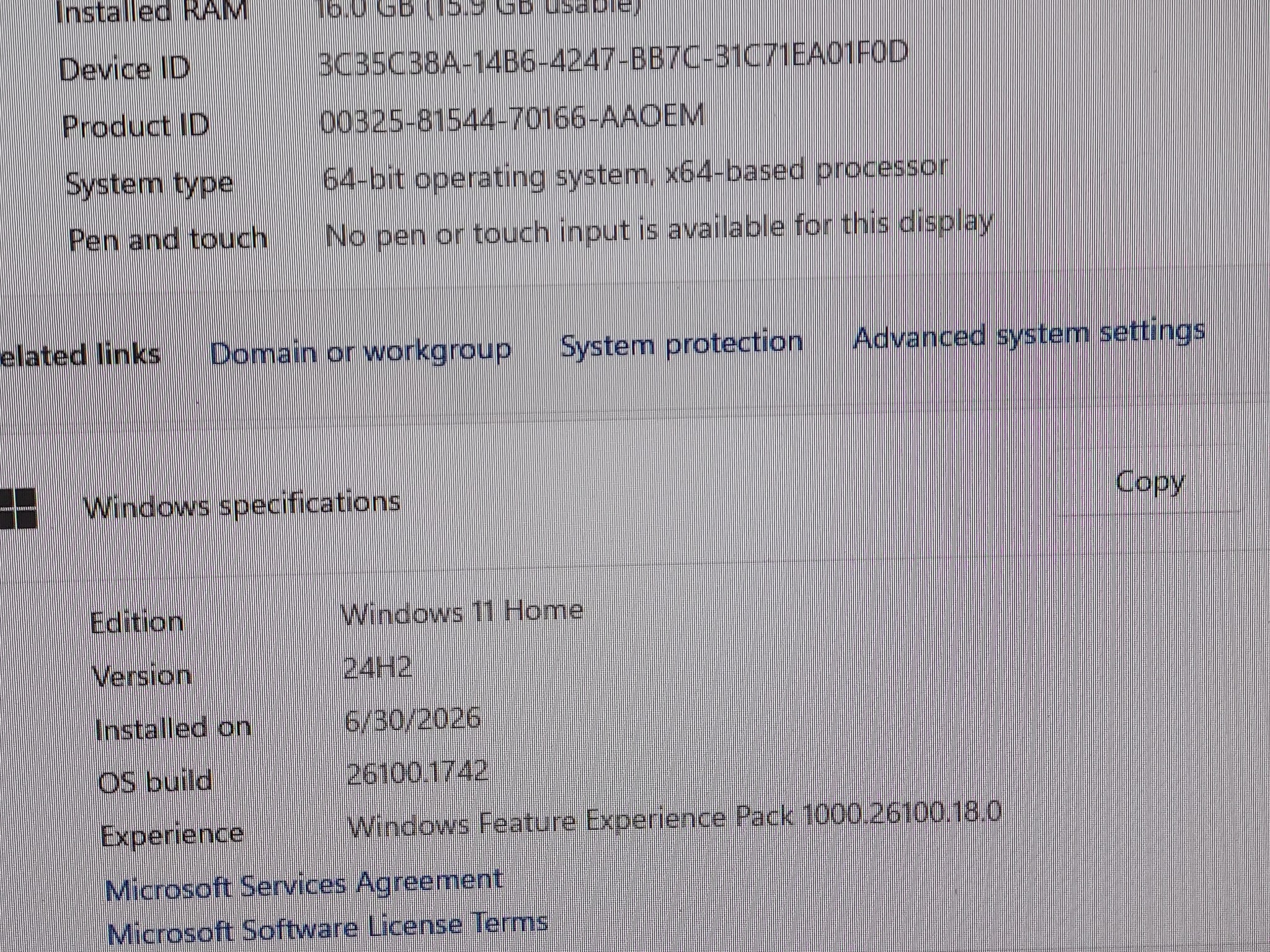Image resolution: width=1270 pixels, height=952 pixels.
Task: Click the Windows logo icon beside Windows specifications
Action: (18, 508)
